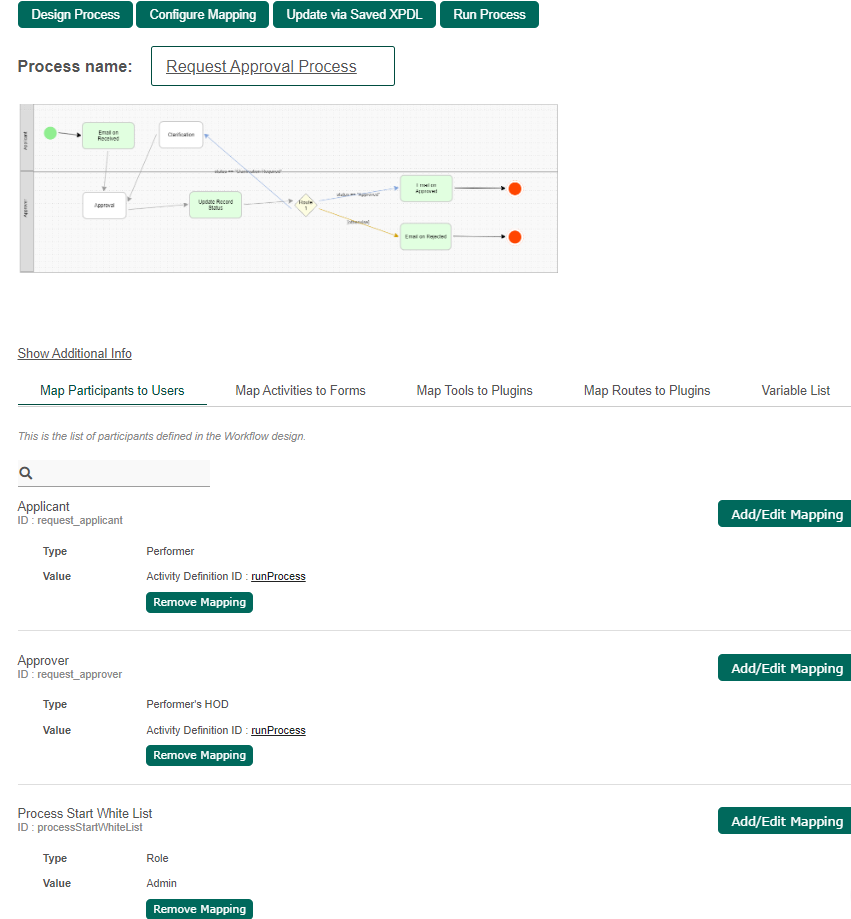Add/Edit Mapping for Approver participant
The width and height of the screenshot is (851, 919).
[786, 668]
